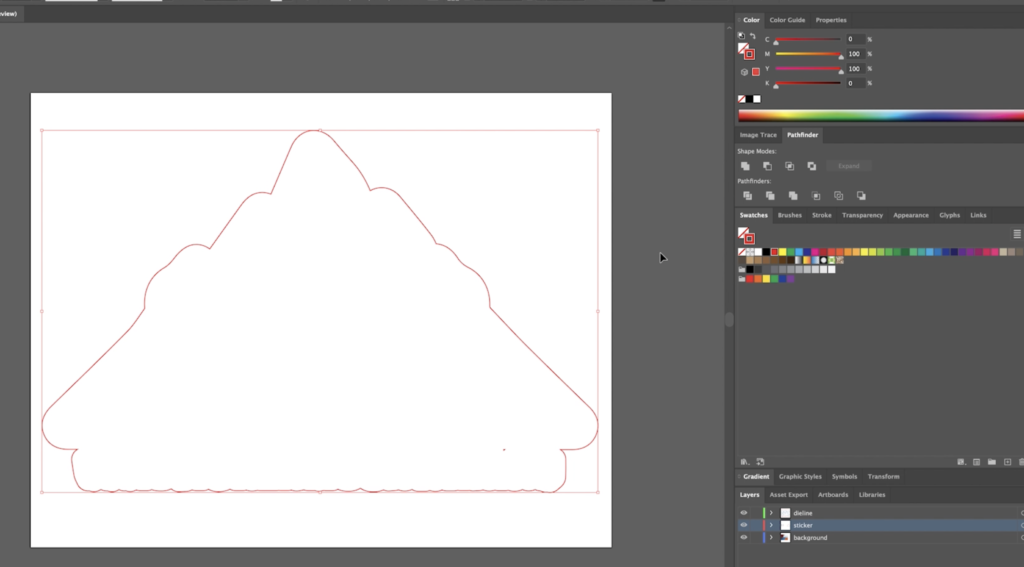Click the Yellow percentage input field

pos(855,69)
